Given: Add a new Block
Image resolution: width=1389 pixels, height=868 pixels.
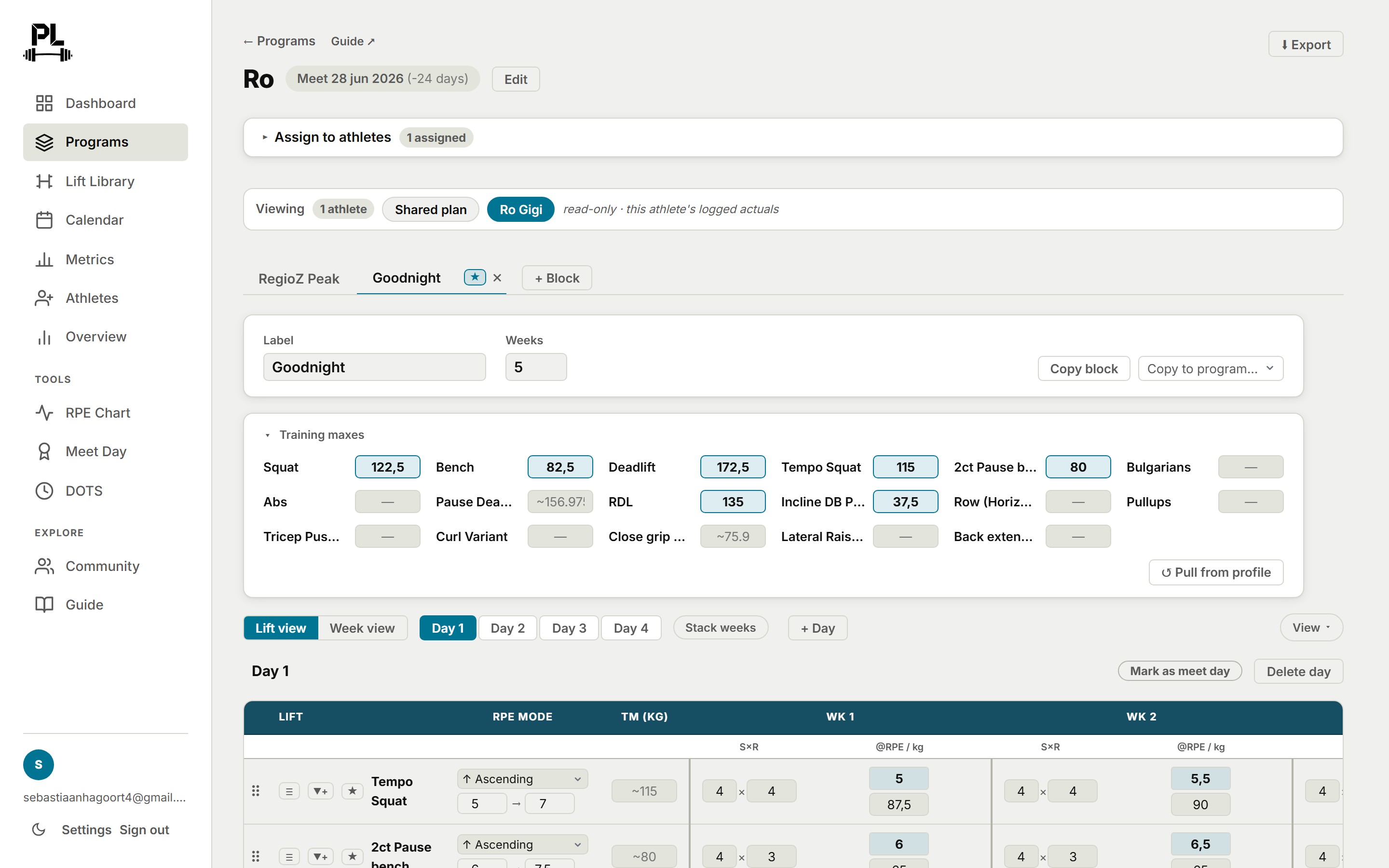Looking at the screenshot, I should [x=557, y=278].
